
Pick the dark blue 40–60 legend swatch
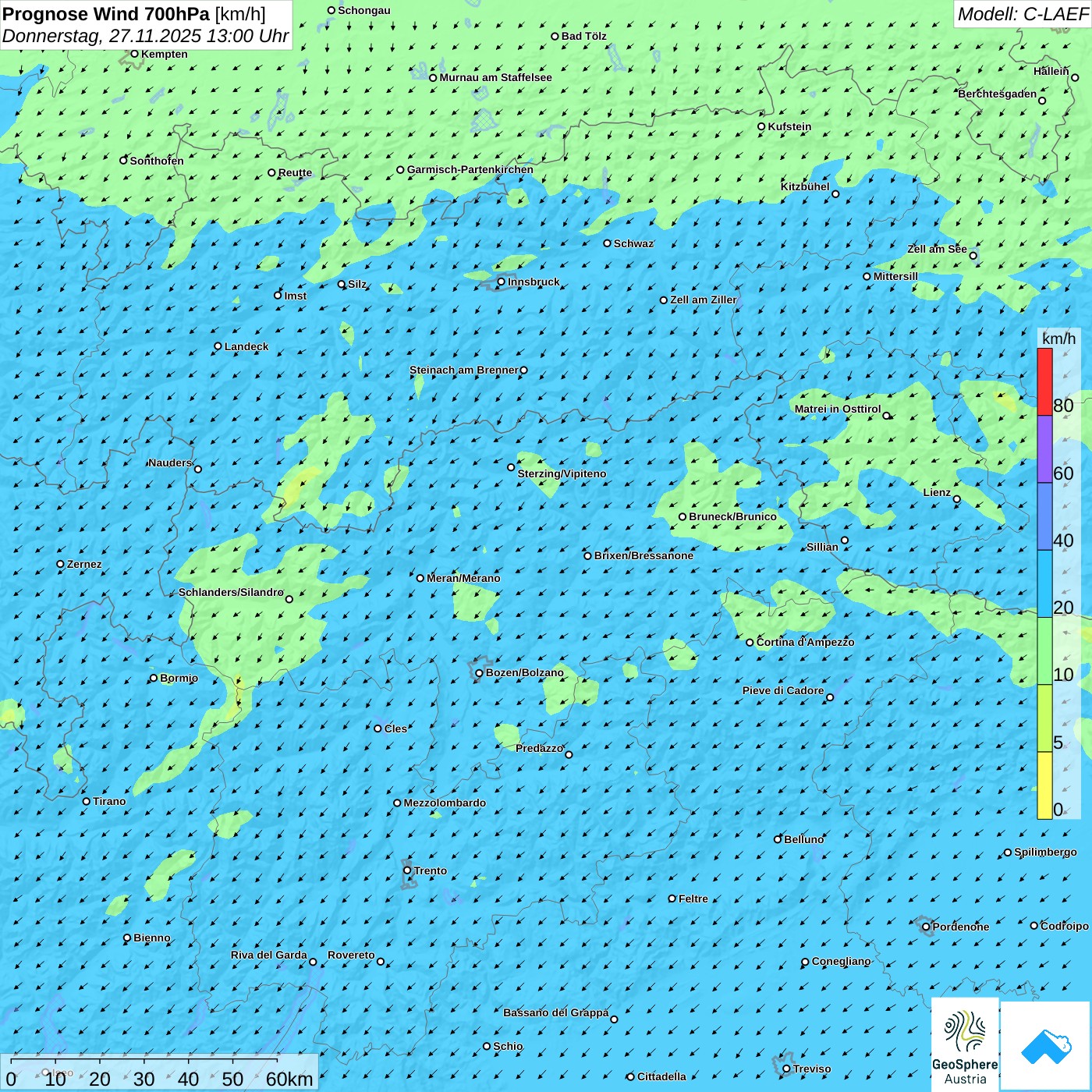pos(1044,516)
